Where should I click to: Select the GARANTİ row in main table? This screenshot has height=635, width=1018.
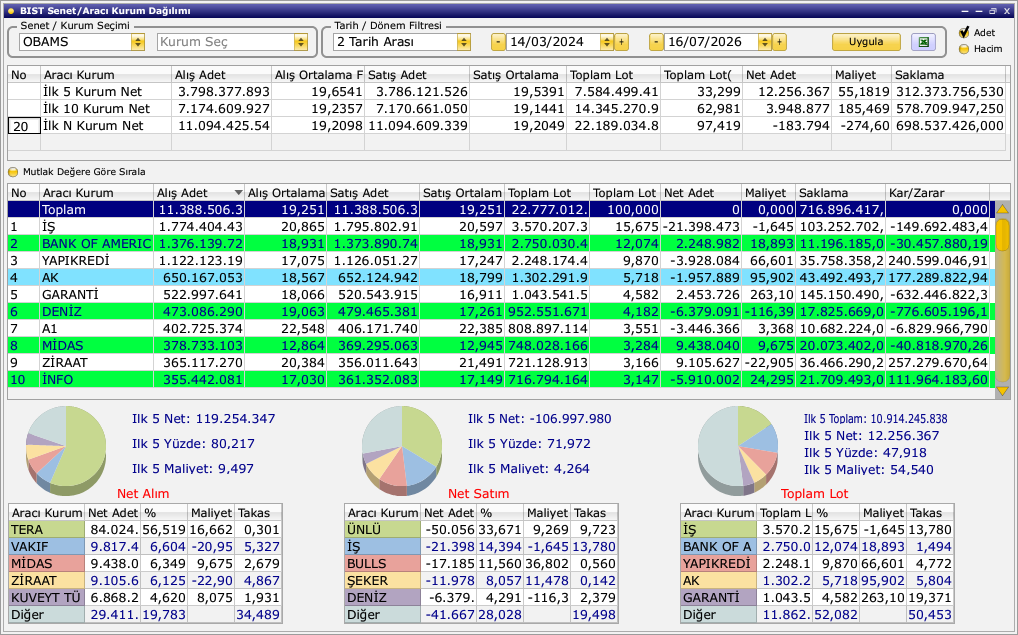pyautogui.click(x=500, y=294)
